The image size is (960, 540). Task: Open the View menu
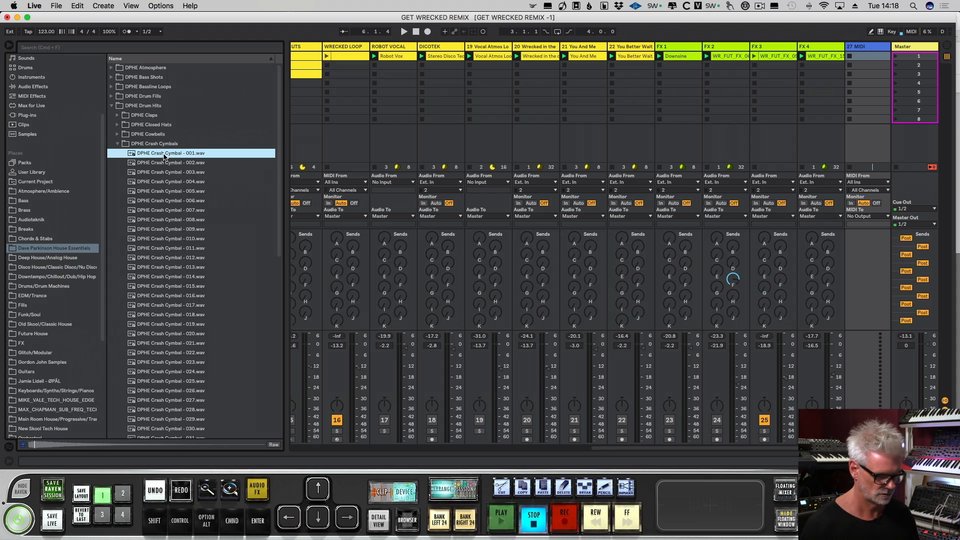click(x=131, y=6)
